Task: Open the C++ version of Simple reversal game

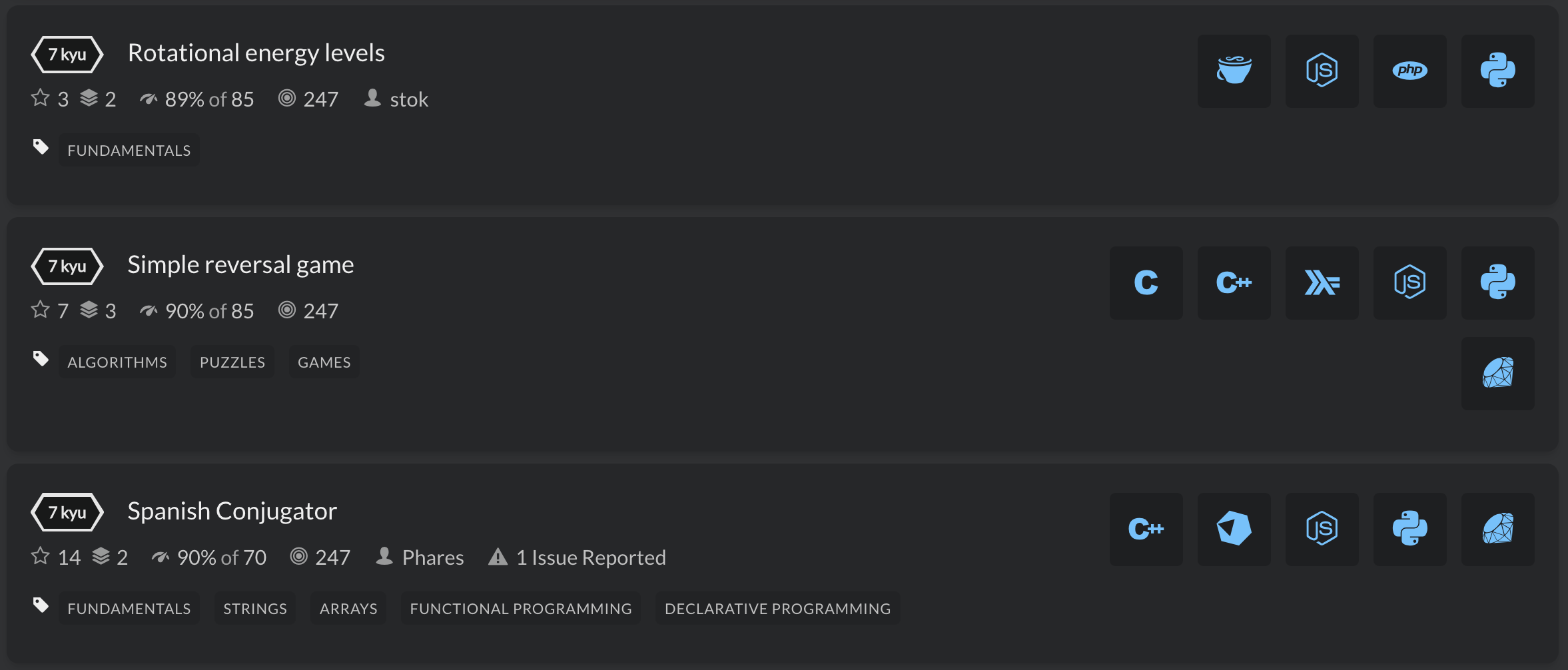Action: 1234,282
